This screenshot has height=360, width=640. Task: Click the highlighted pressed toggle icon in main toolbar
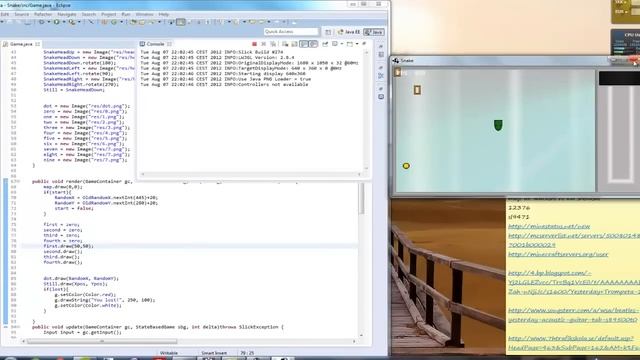tap(181, 22)
